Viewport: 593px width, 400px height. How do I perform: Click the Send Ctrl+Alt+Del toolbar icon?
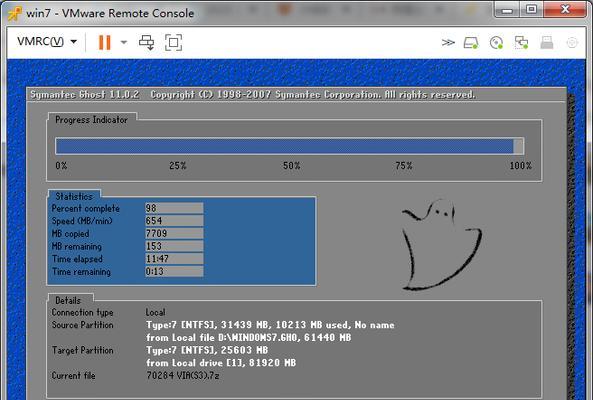coord(146,42)
